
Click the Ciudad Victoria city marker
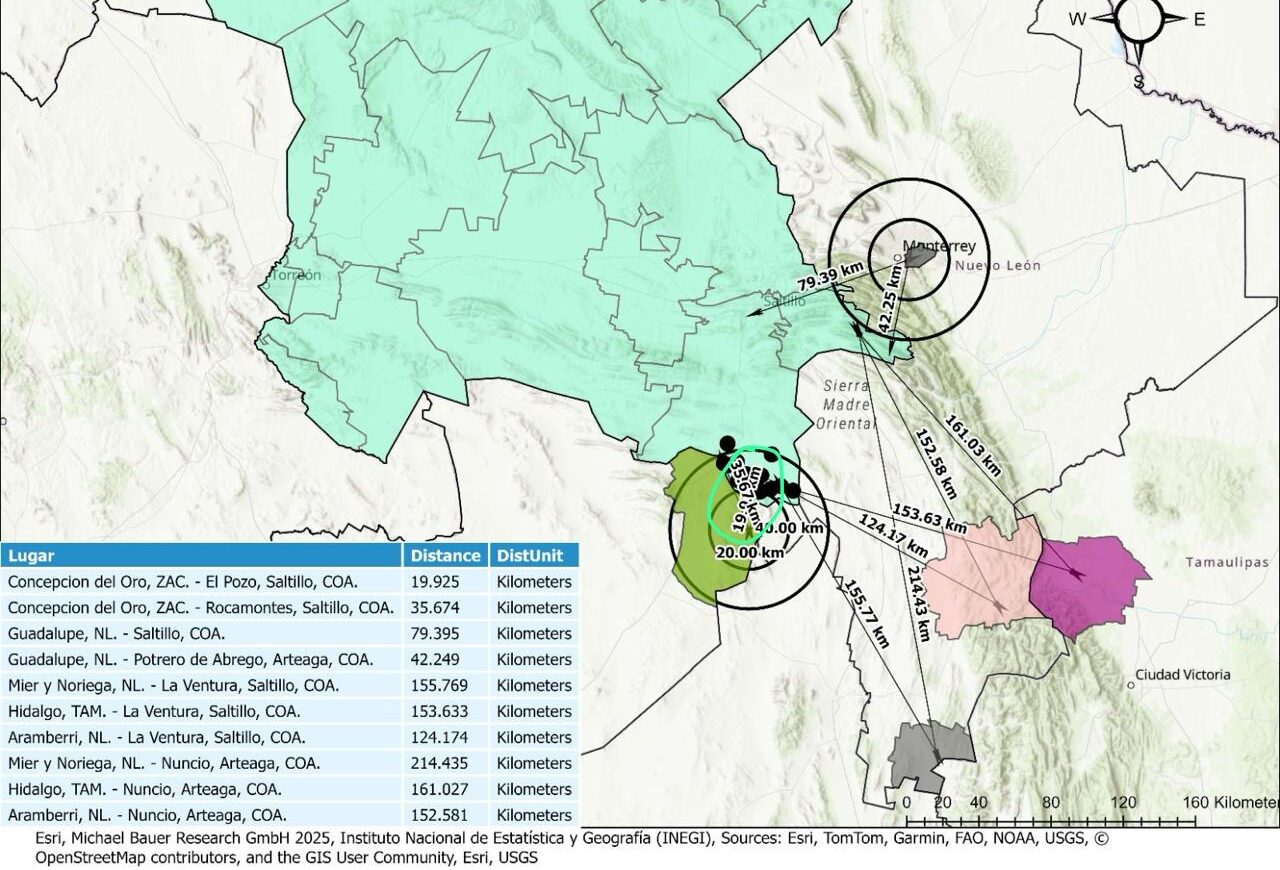(x=1131, y=685)
